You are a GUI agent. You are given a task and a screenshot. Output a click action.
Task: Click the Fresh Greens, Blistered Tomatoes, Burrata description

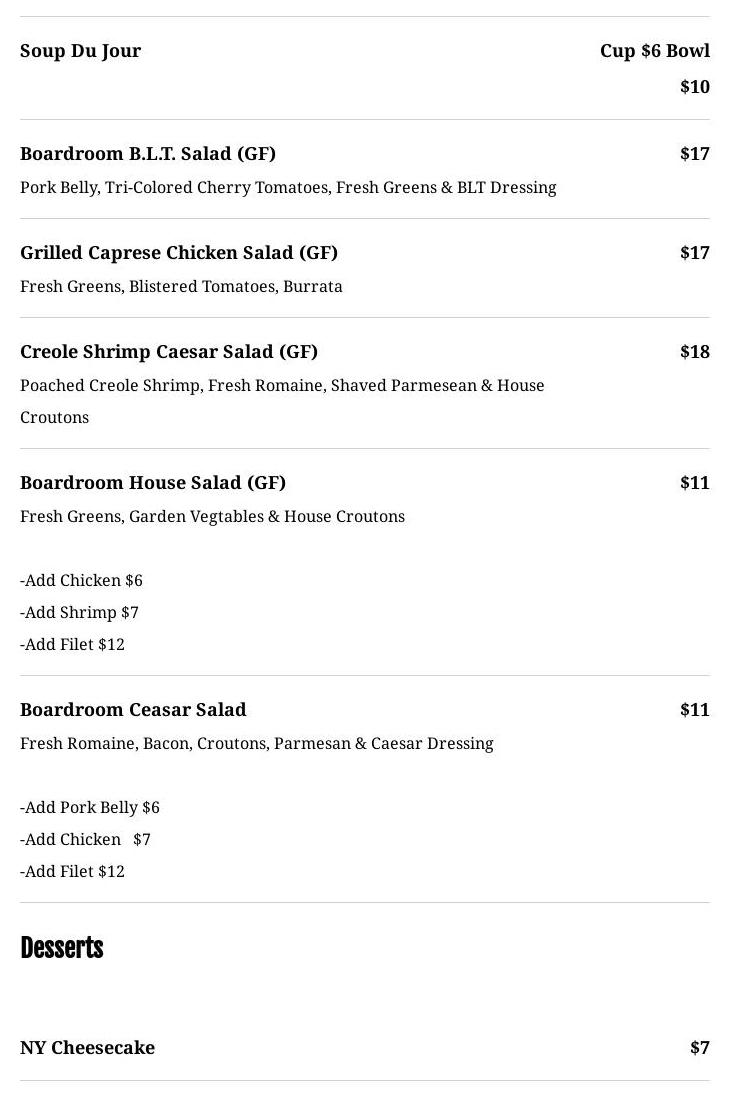[x=181, y=287]
